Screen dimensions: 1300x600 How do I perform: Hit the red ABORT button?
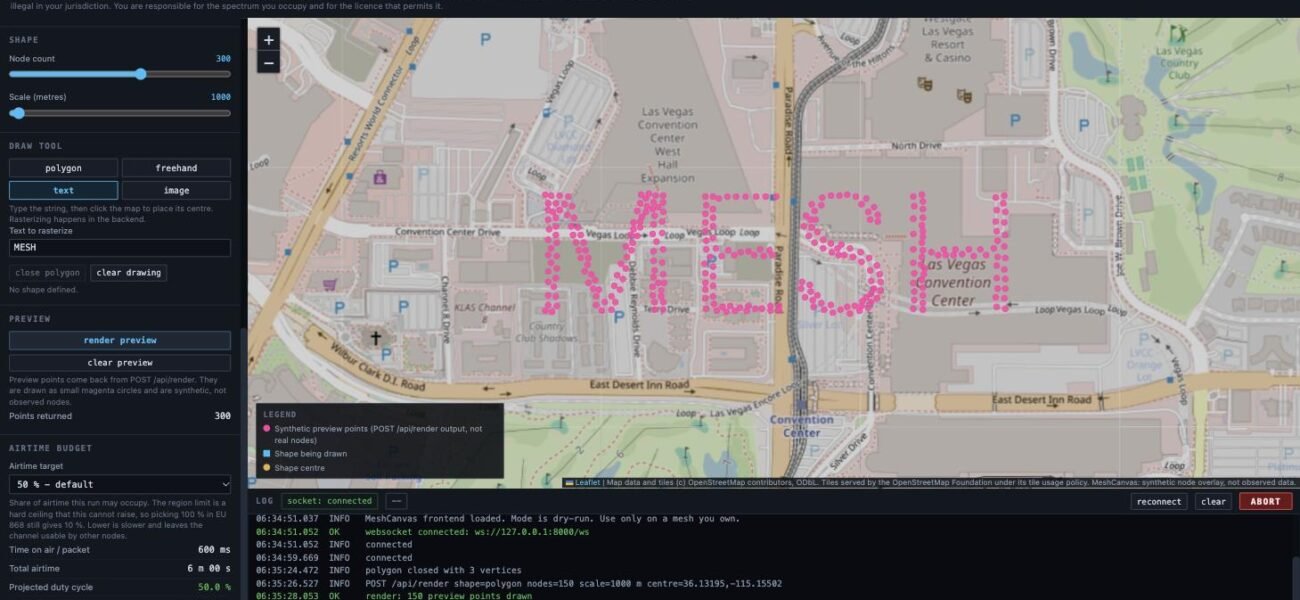tap(1265, 502)
